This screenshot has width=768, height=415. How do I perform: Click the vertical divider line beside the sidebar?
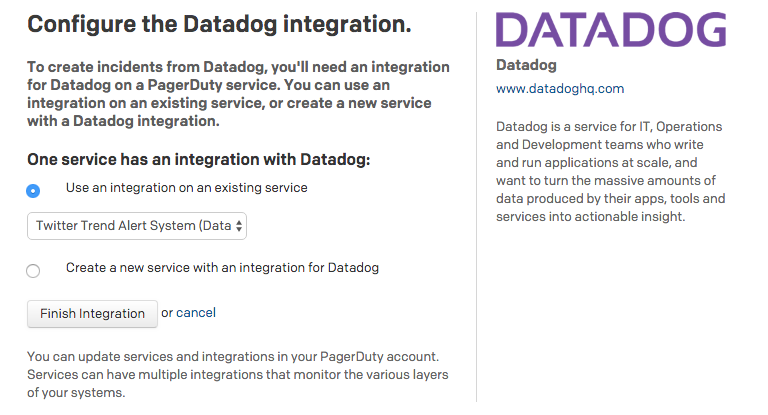click(x=477, y=200)
